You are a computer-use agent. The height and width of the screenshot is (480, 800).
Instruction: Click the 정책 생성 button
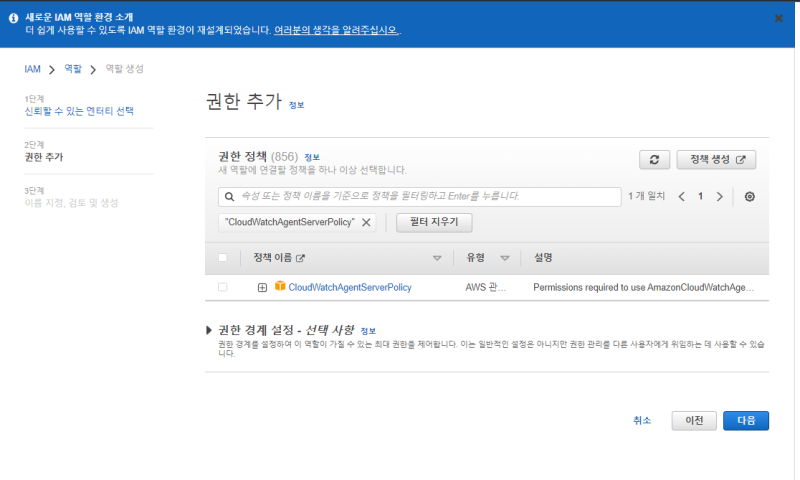click(x=716, y=160)
